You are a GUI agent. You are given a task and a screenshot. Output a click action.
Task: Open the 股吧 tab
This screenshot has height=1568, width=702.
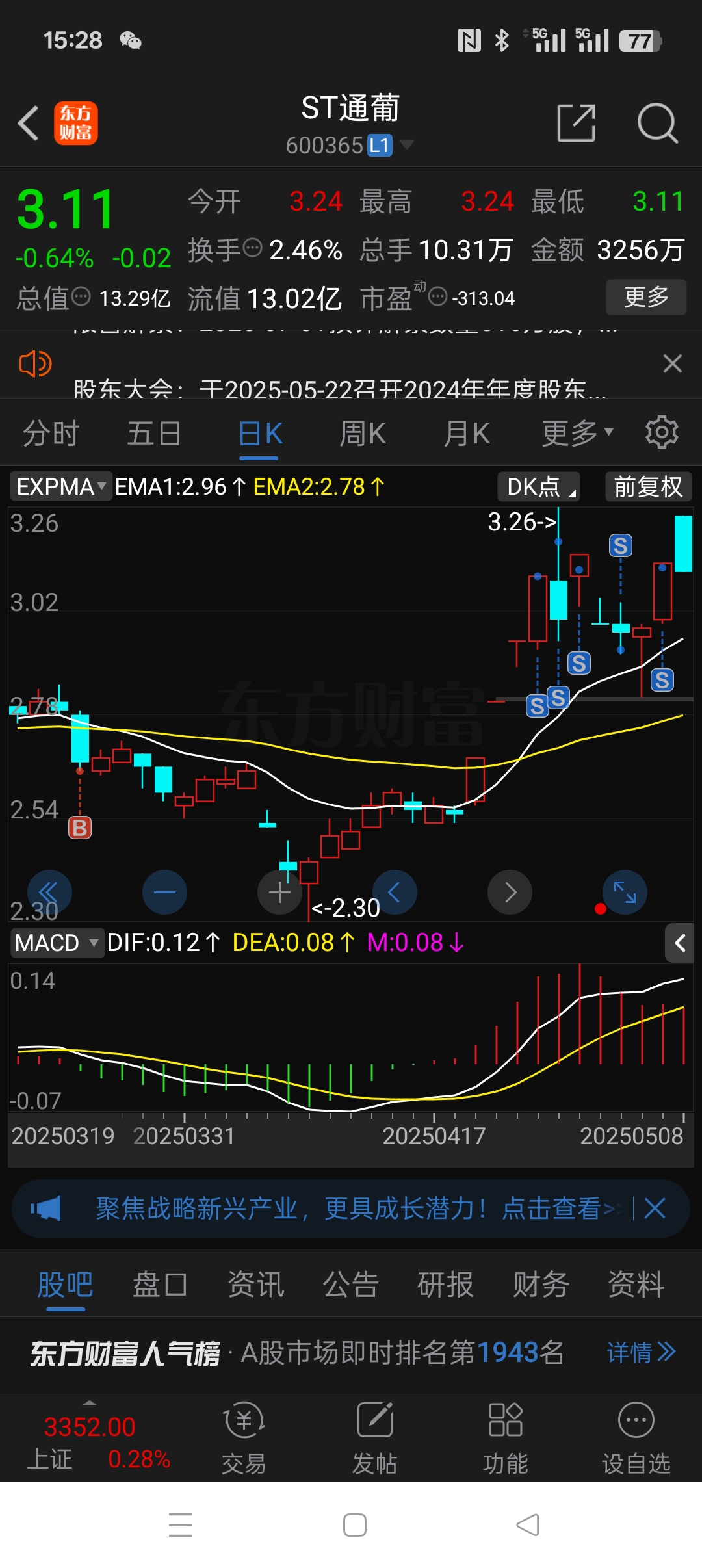65,1285
